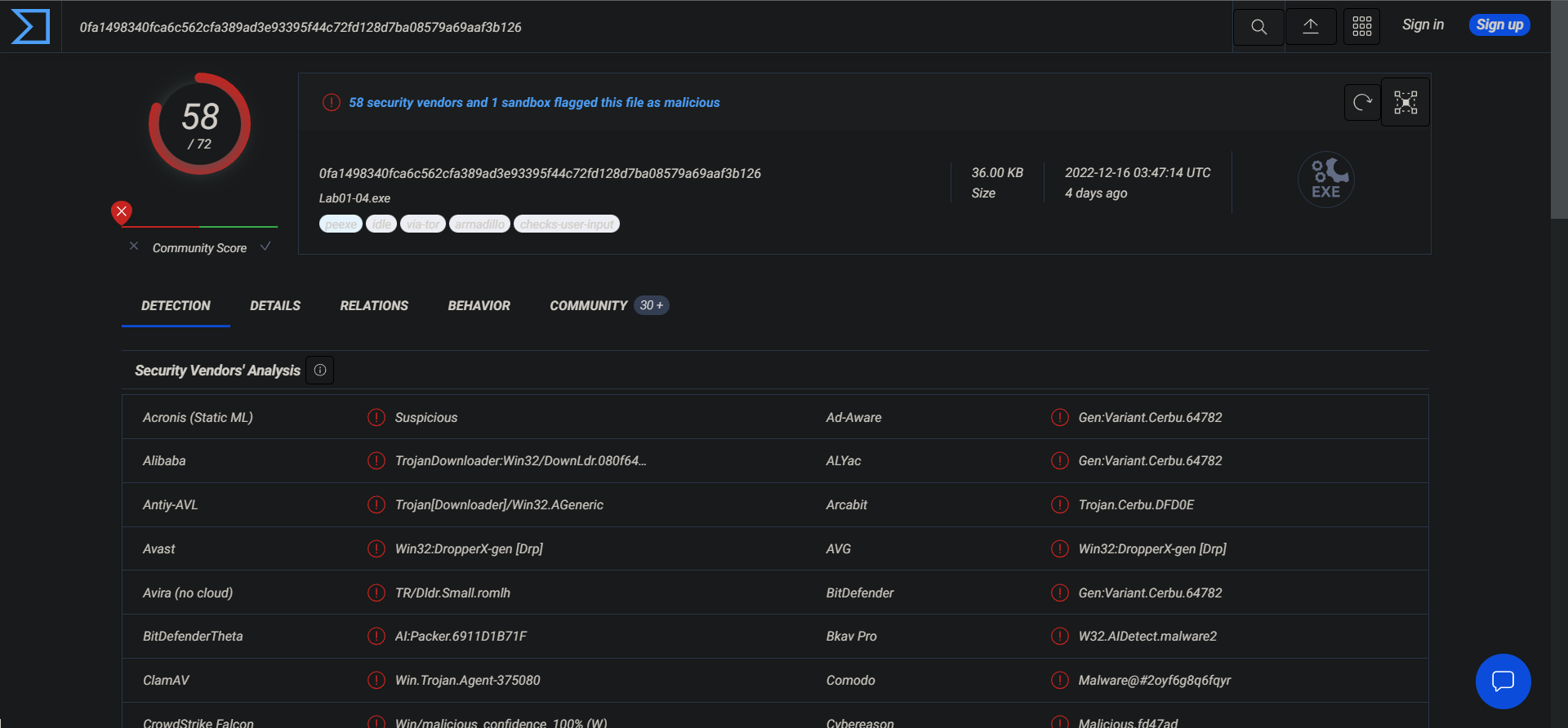Screen dimensions: 1568x728
Task: Click the malicious alert icon in banner
Action: click(x=332, y=103)
